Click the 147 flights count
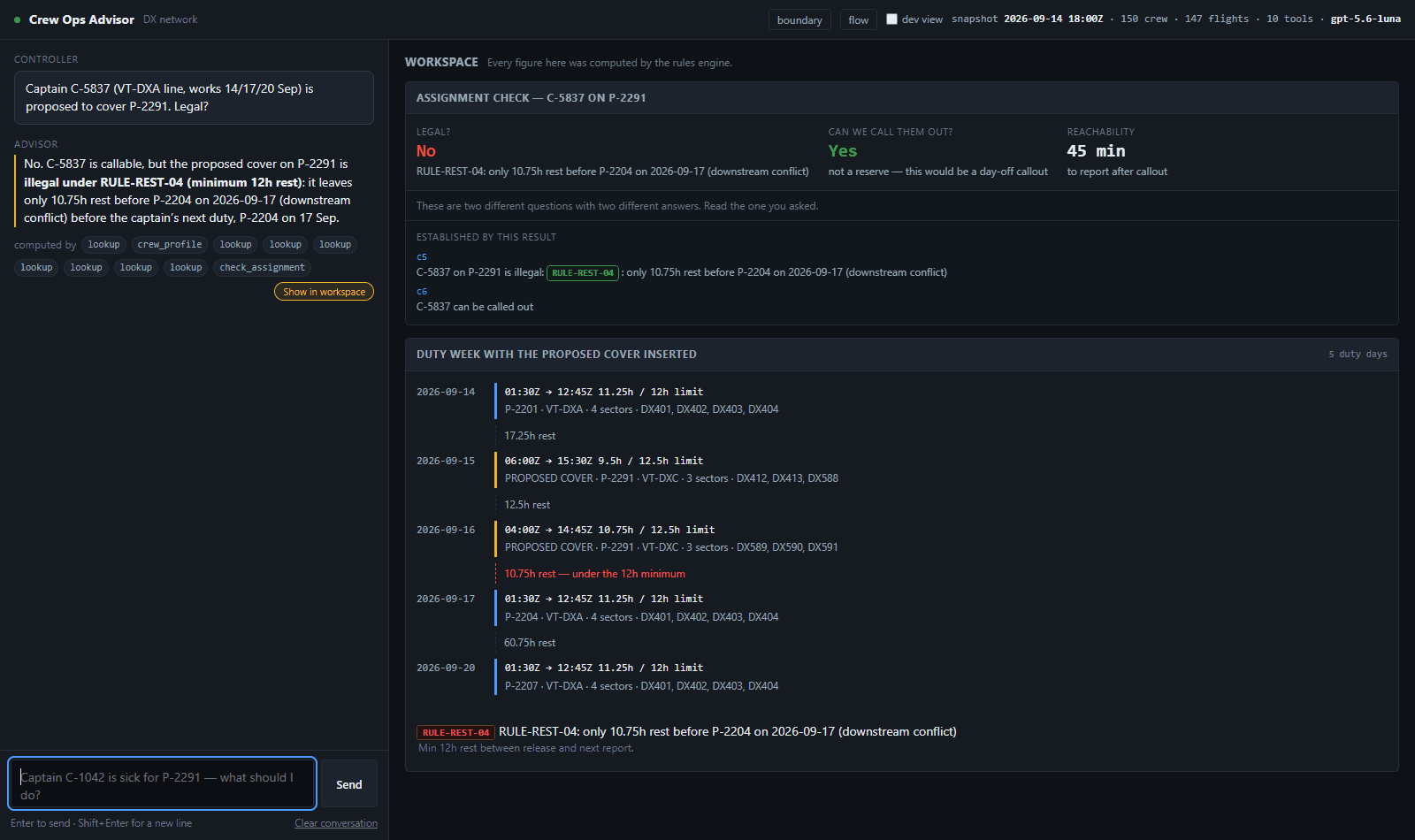The height and width of the screenshot is (840, 1415). click(x=1217, y=19)
